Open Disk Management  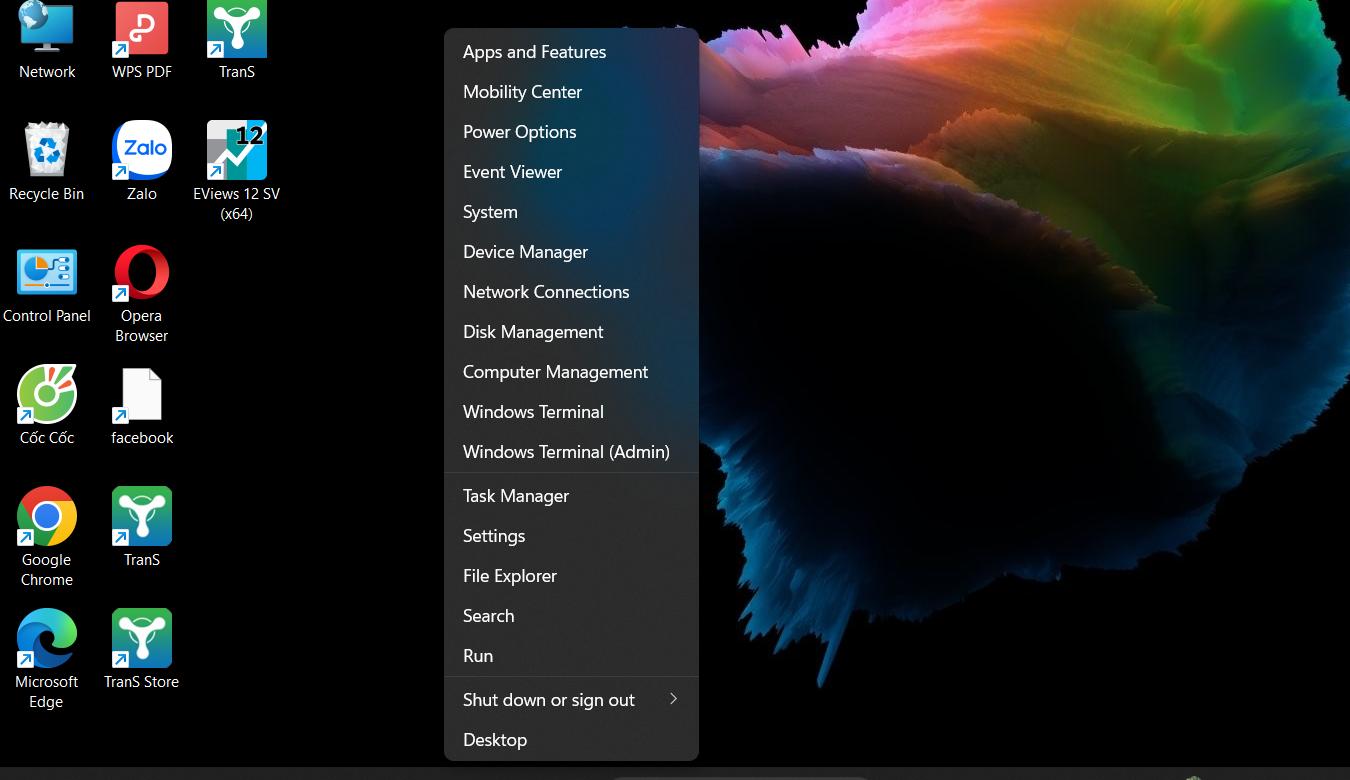tap(571, 332)
